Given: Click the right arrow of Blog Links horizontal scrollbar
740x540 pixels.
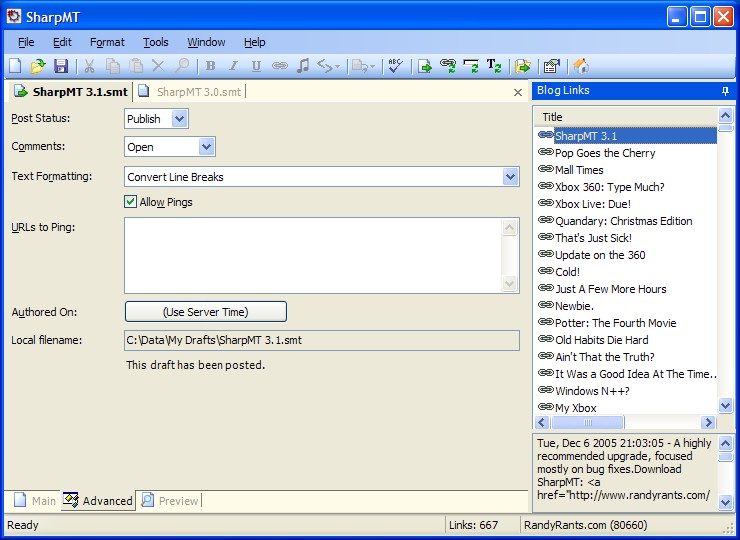Looking at the screenshot, I should click(x=708, y=422).
